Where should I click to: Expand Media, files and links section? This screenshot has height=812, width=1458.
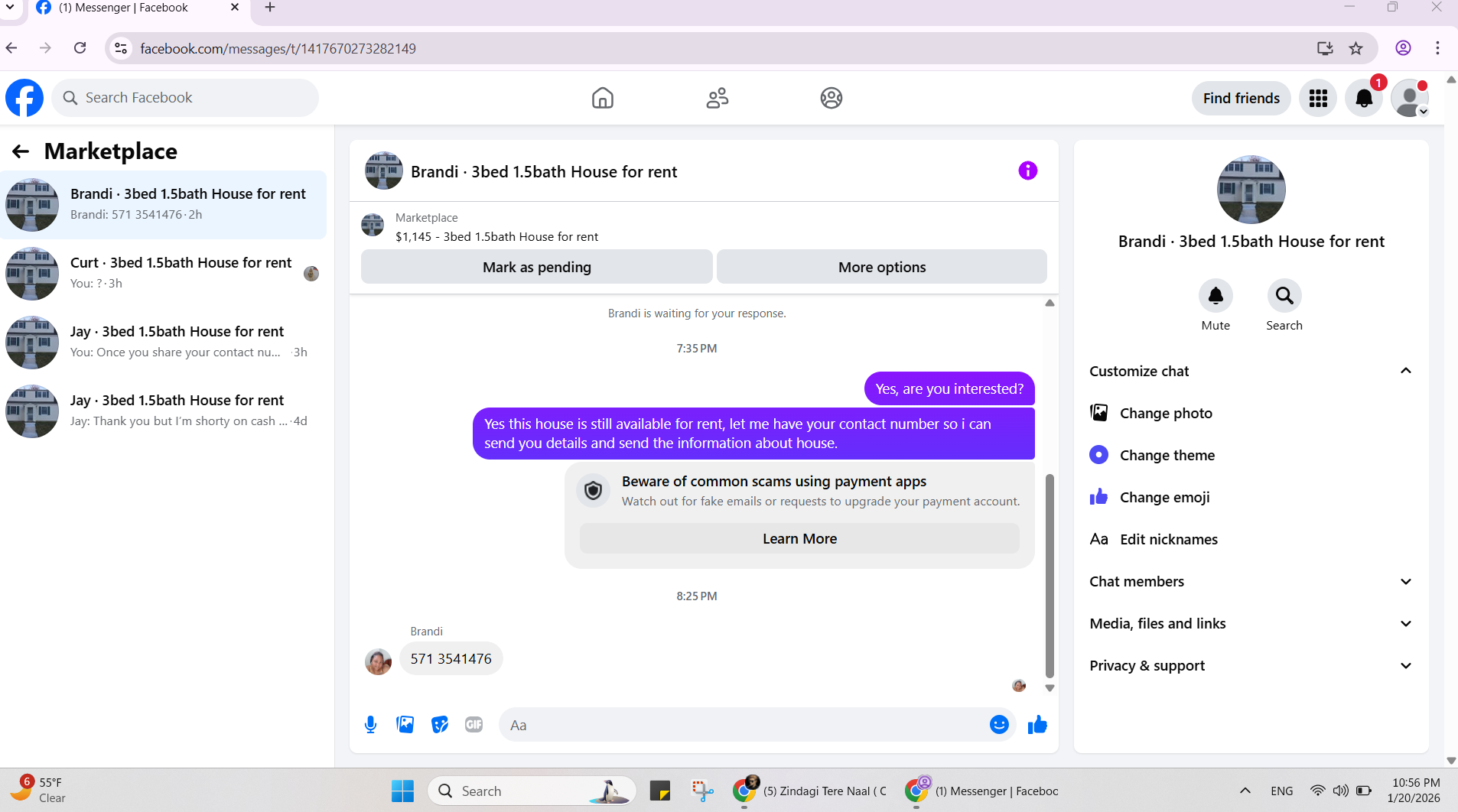1251,623
